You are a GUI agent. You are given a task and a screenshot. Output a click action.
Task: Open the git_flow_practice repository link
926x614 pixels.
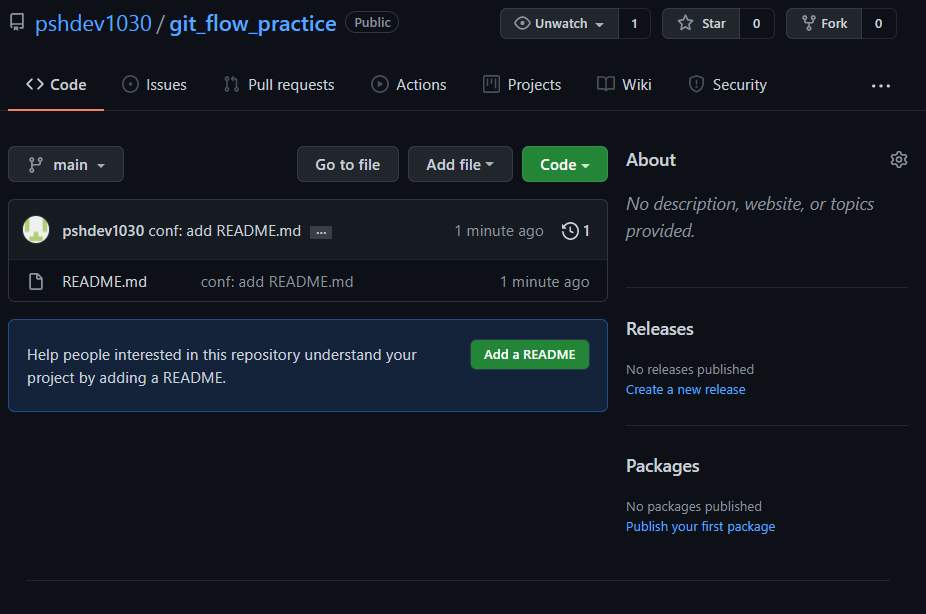pyautogui.click(x=253, y=24)
